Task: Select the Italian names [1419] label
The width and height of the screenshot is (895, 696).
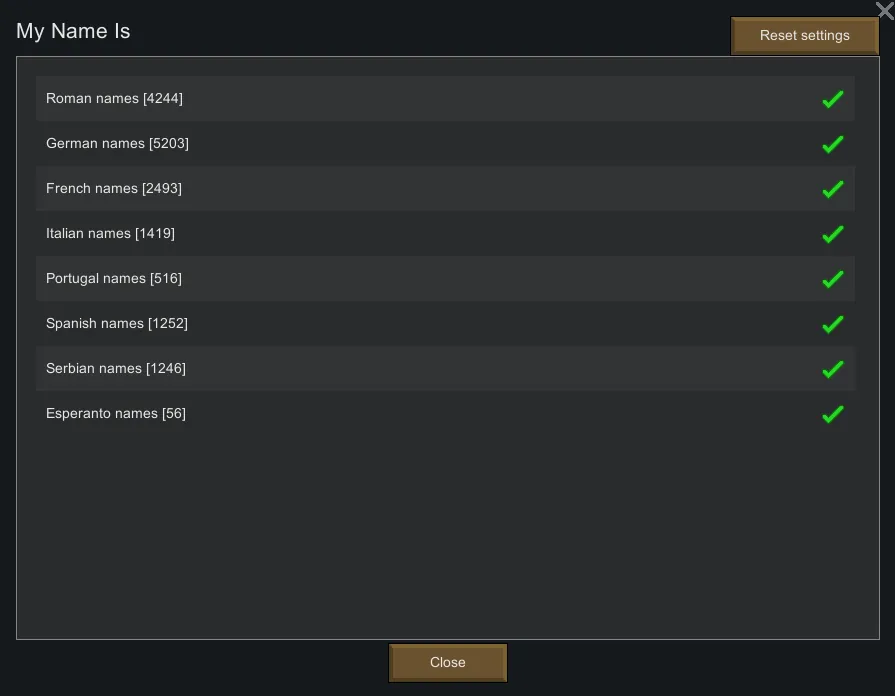Action: pos(110,233)
